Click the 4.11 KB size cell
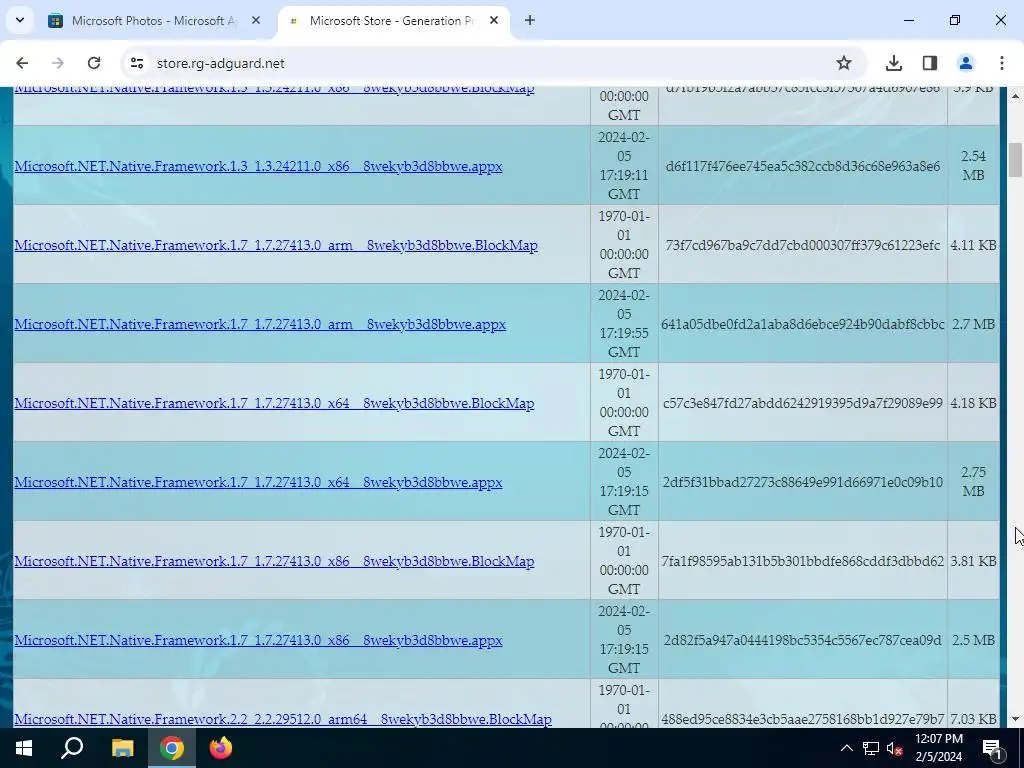 click(x=973, y=245)
